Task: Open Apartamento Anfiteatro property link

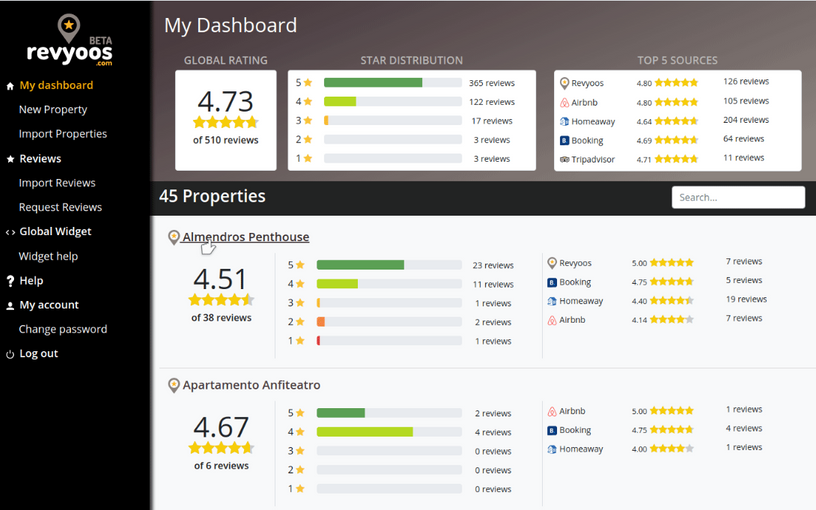Action: point(251,385)
